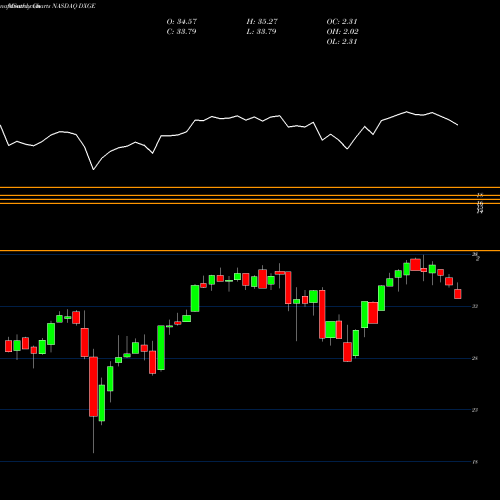500x500 pixels.
Task: Select the high price value H: 35.27
Action: [x=262, y=22]
